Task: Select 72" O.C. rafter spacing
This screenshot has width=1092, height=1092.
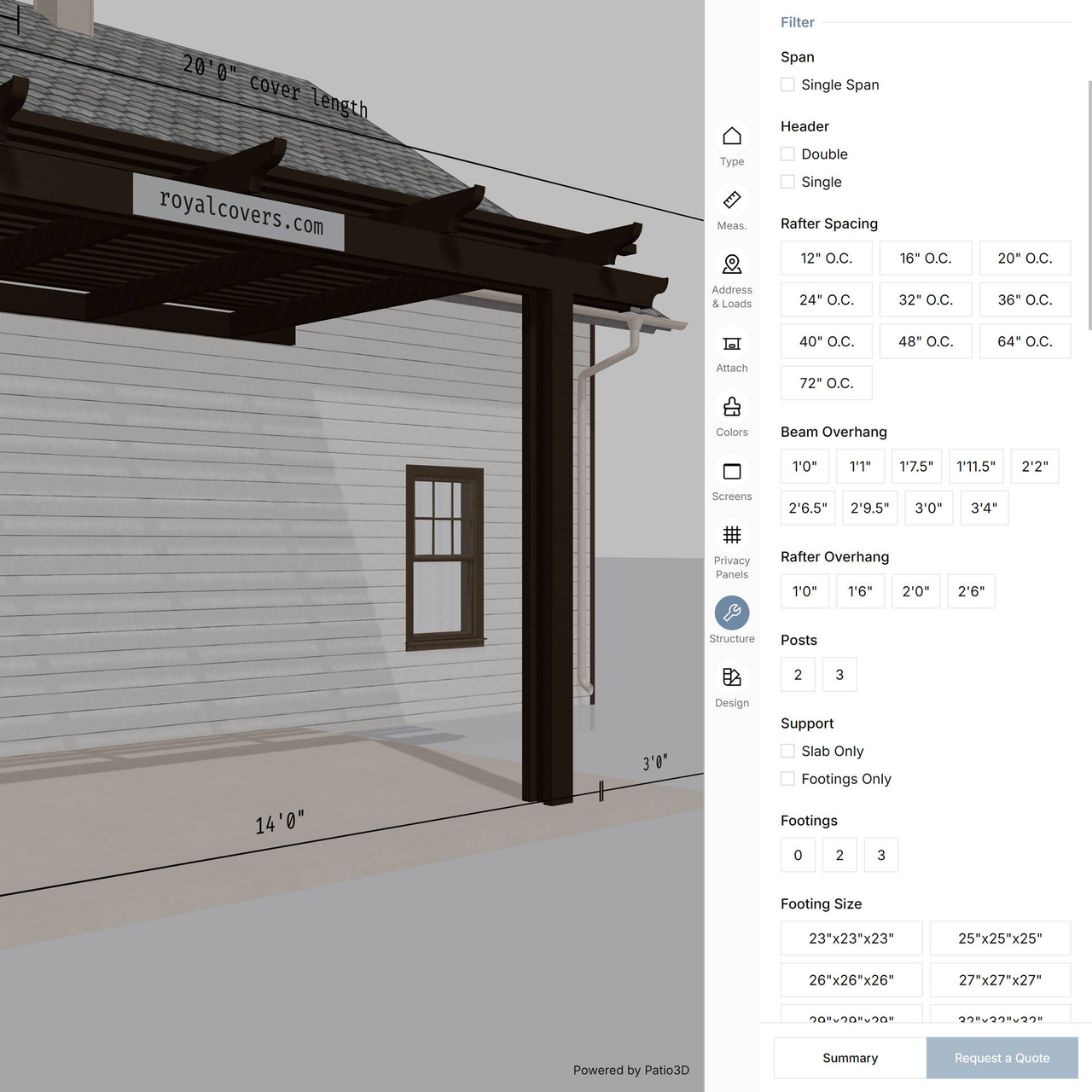Action: pos(827,384)
